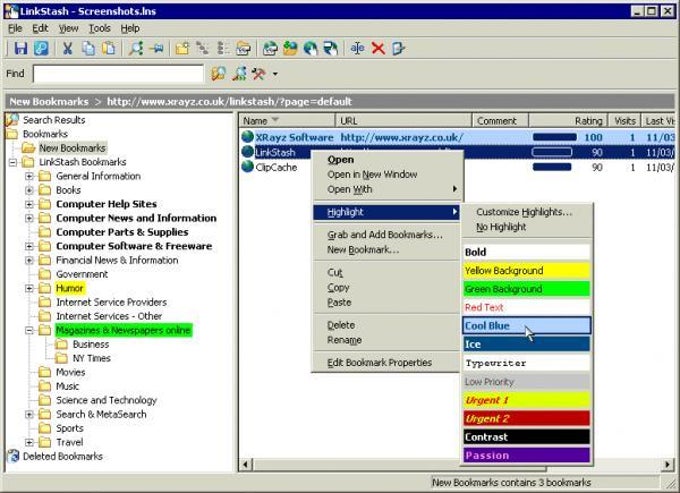Click the list view toolbar icon
Viewport: 680px width, 493px height.
(223, 48)
